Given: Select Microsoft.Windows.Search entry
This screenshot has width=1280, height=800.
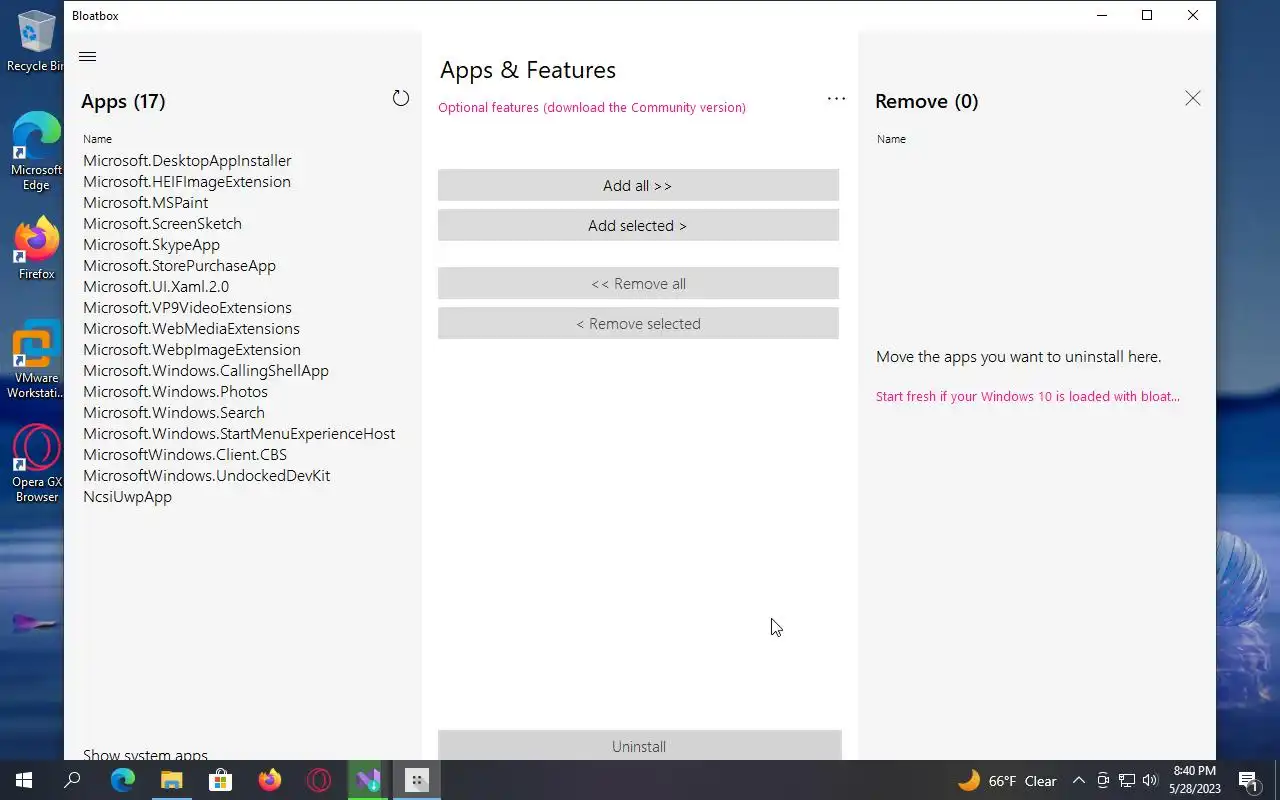Looking at the screenshot, I should (x=174, y=412).
